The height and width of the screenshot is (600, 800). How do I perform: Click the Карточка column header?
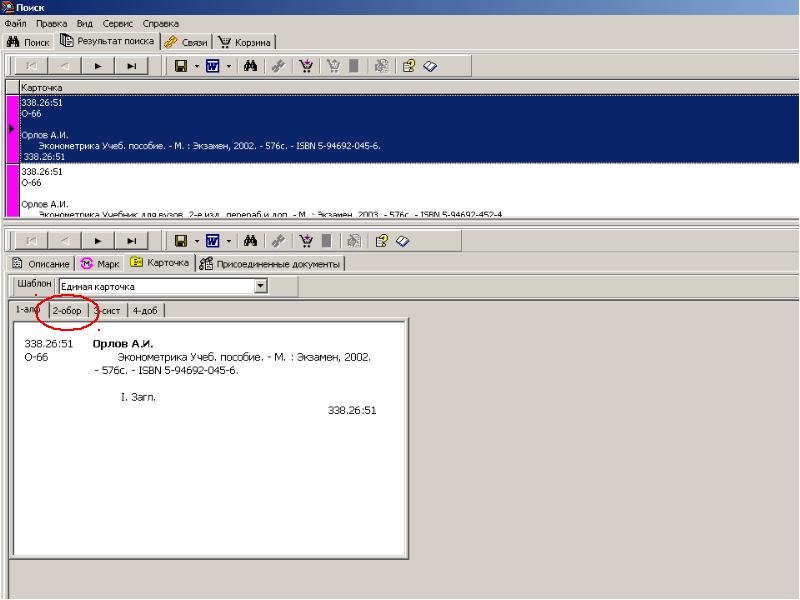[x=409, y=87]
